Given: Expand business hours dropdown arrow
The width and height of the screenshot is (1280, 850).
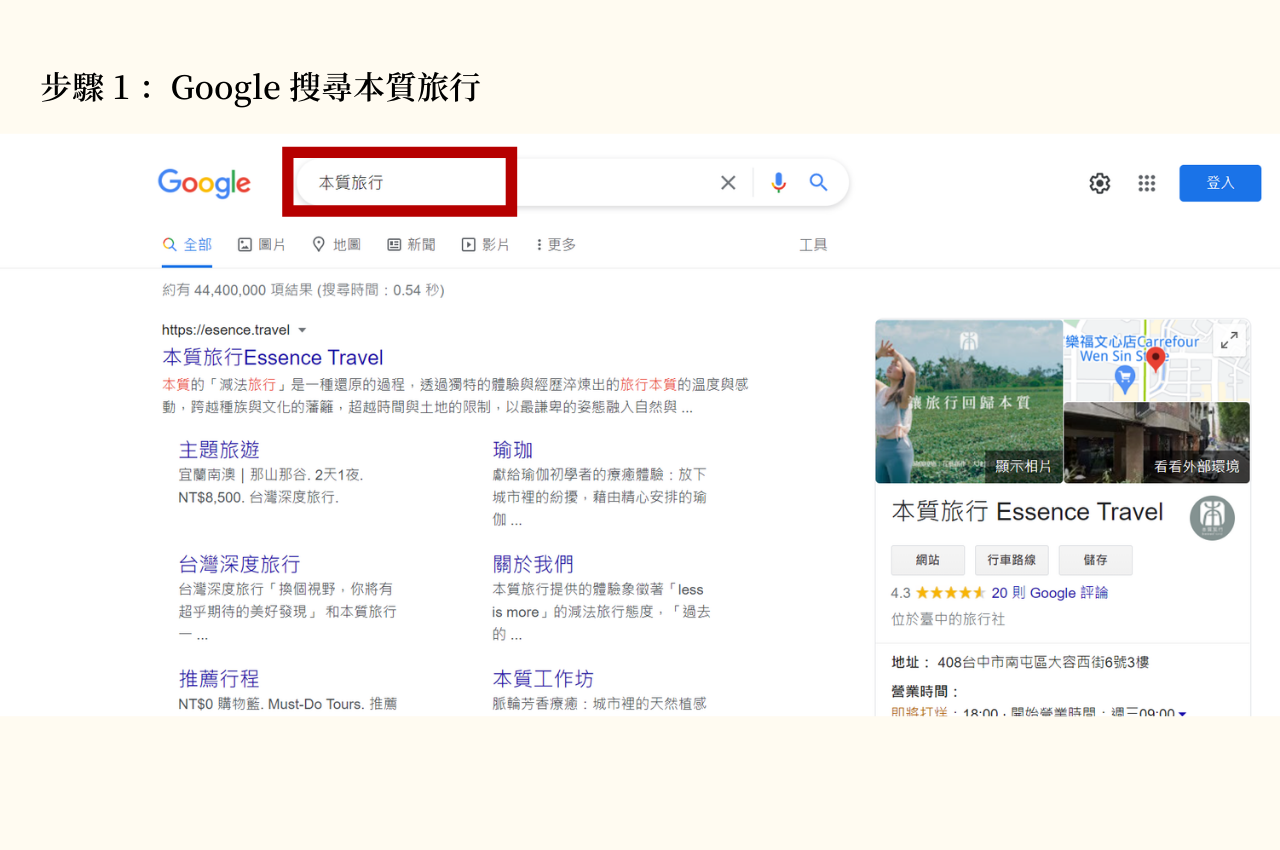Looking at the screenshot, I should 1182,713.
